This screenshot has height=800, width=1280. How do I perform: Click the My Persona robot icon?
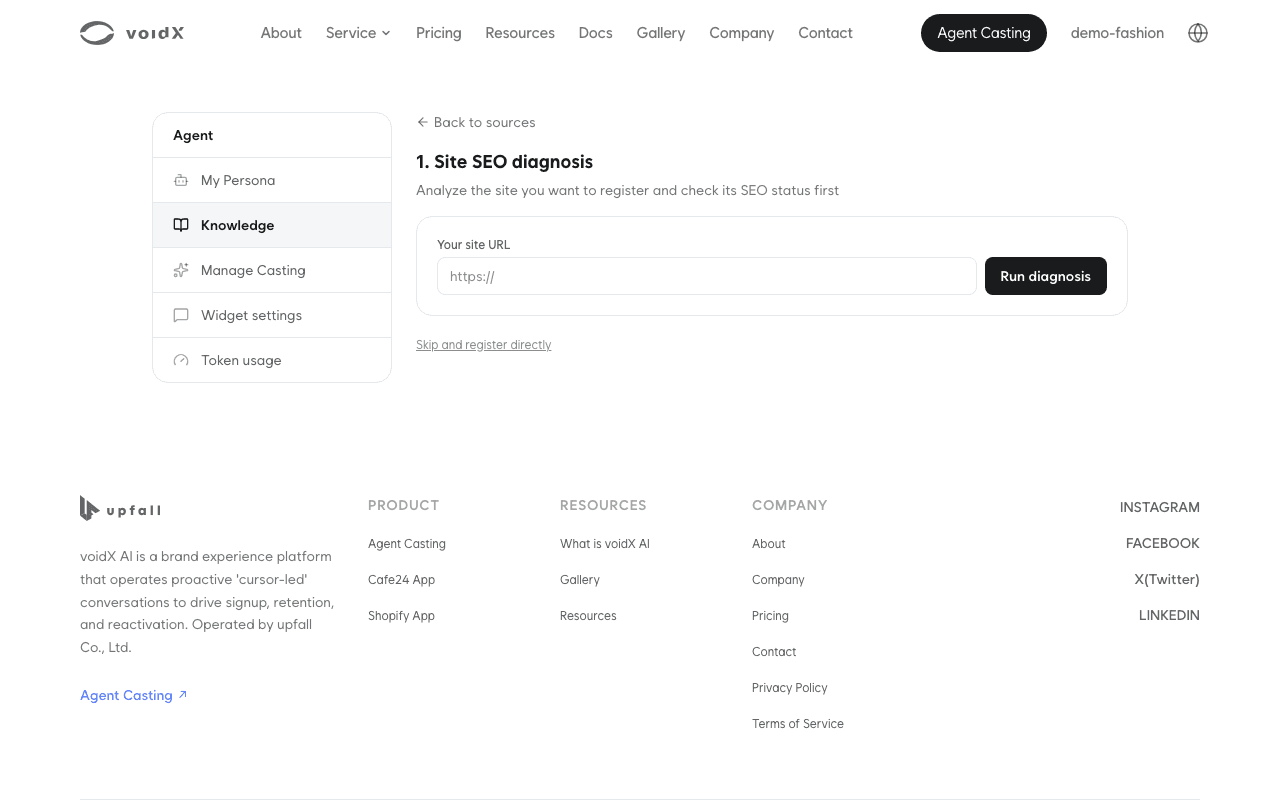(181, 180)
